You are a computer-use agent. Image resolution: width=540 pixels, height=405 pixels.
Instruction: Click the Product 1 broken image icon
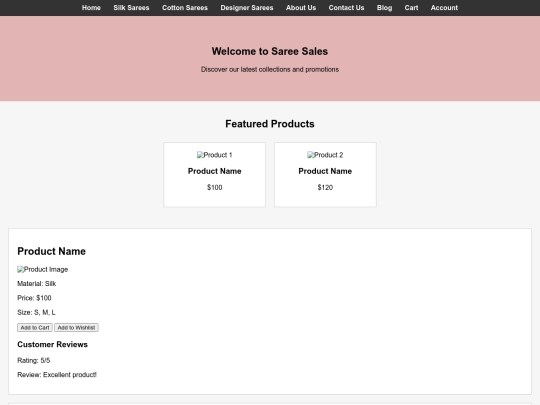200,155
